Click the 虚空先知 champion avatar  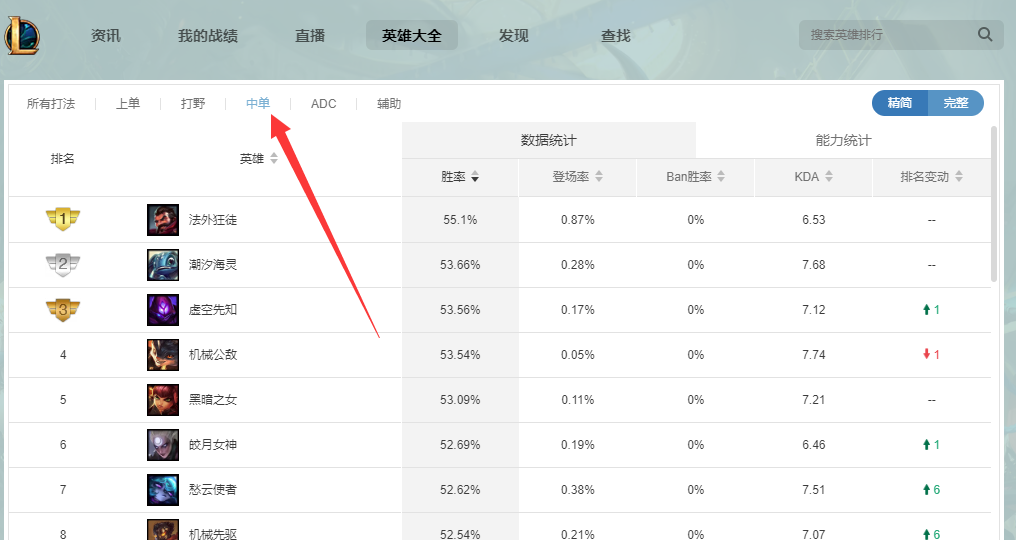tap(163, 310)
